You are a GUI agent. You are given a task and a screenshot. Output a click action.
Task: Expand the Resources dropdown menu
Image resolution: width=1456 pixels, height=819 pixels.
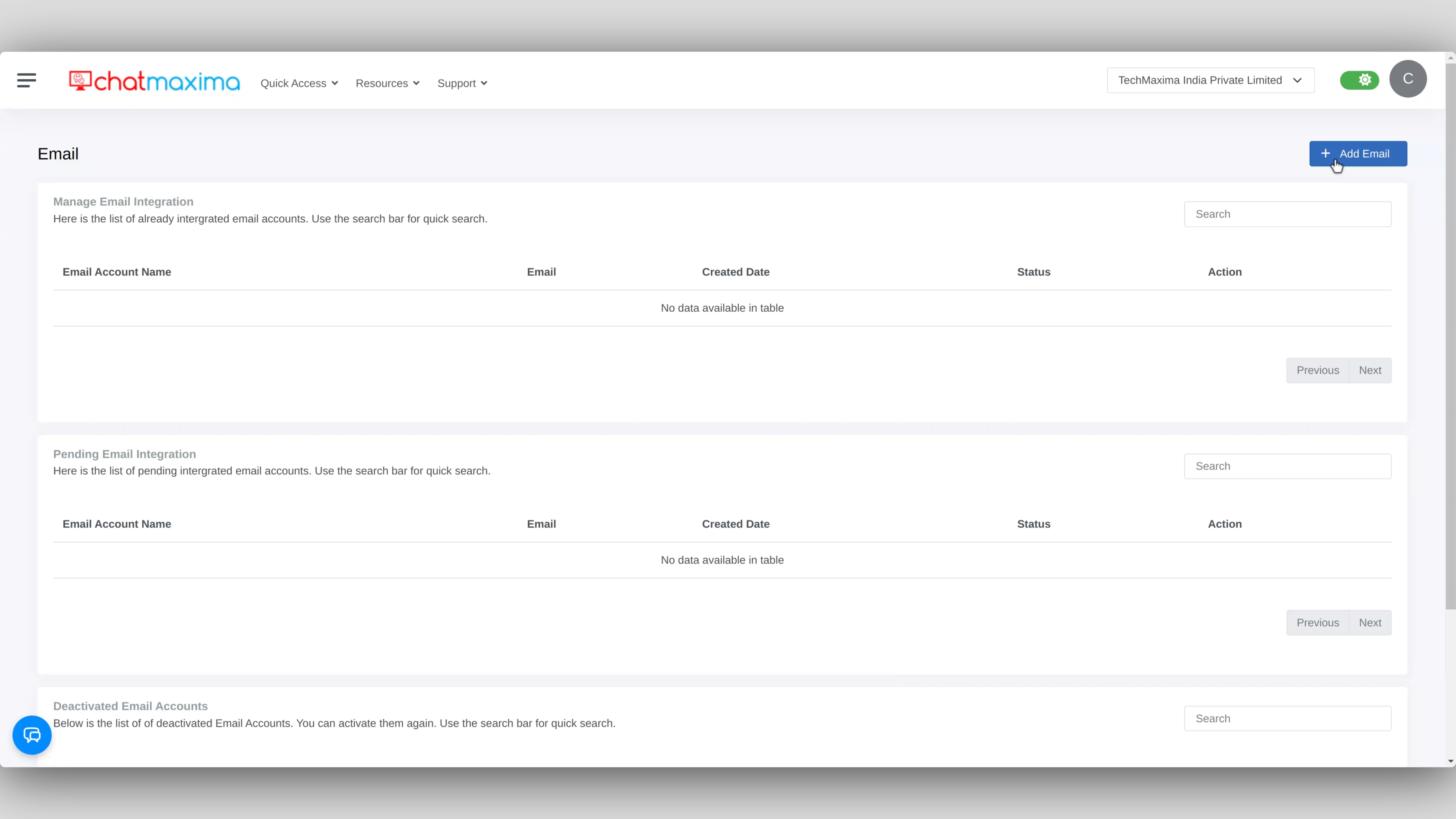tap(388, 83)
